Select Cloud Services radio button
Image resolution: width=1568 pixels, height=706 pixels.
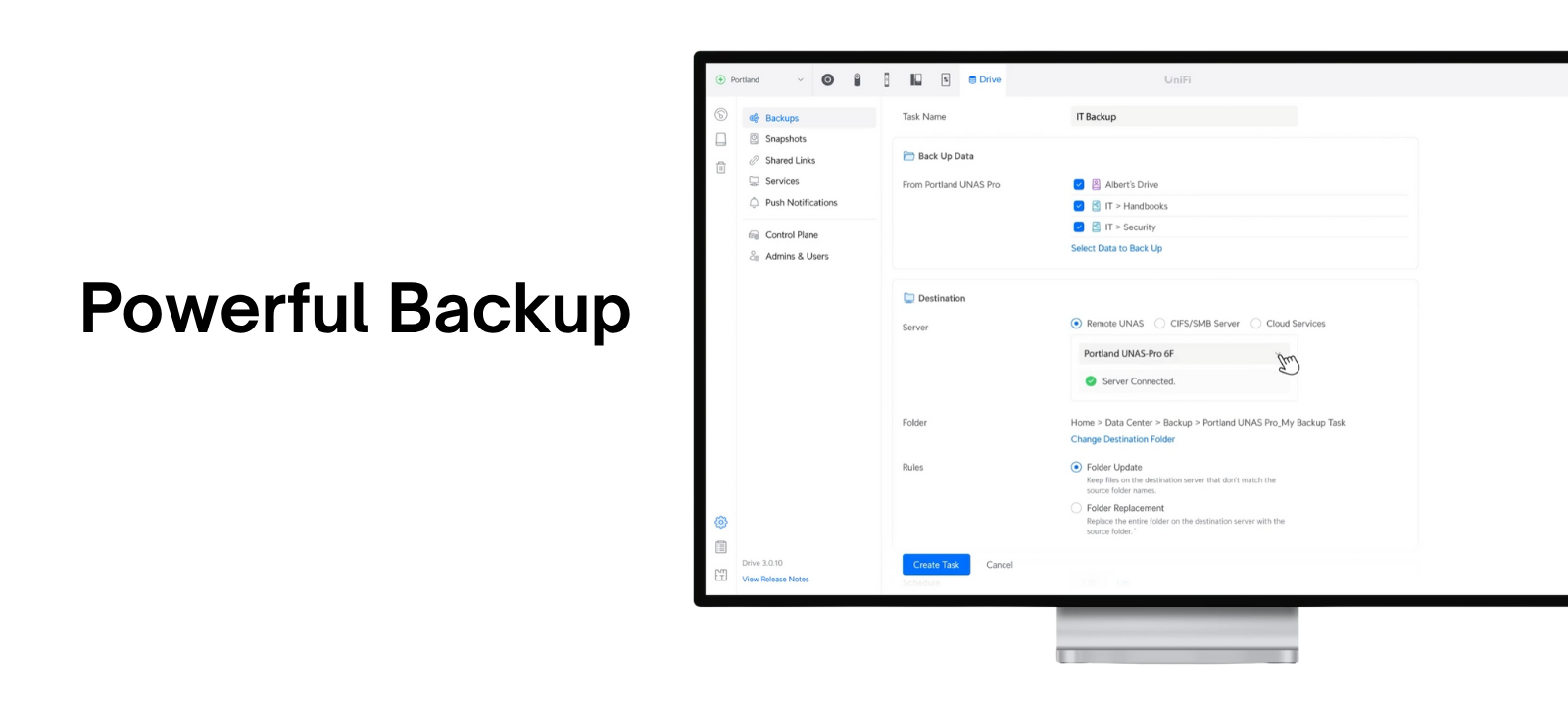tap(1256, 324)
